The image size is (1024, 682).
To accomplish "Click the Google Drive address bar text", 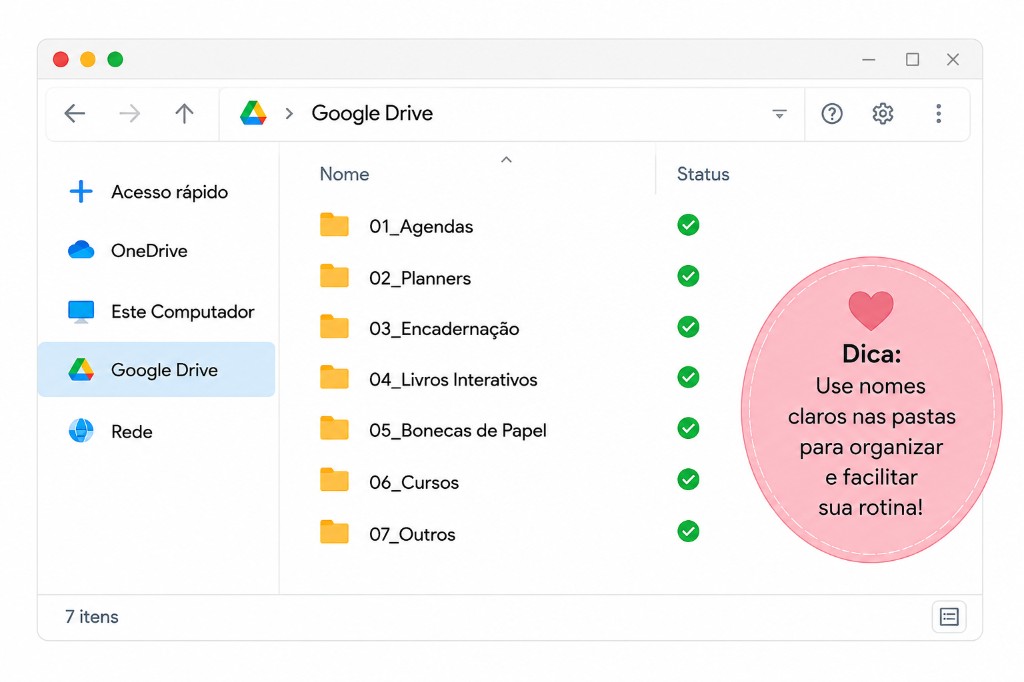I will [x=372, y=113].
